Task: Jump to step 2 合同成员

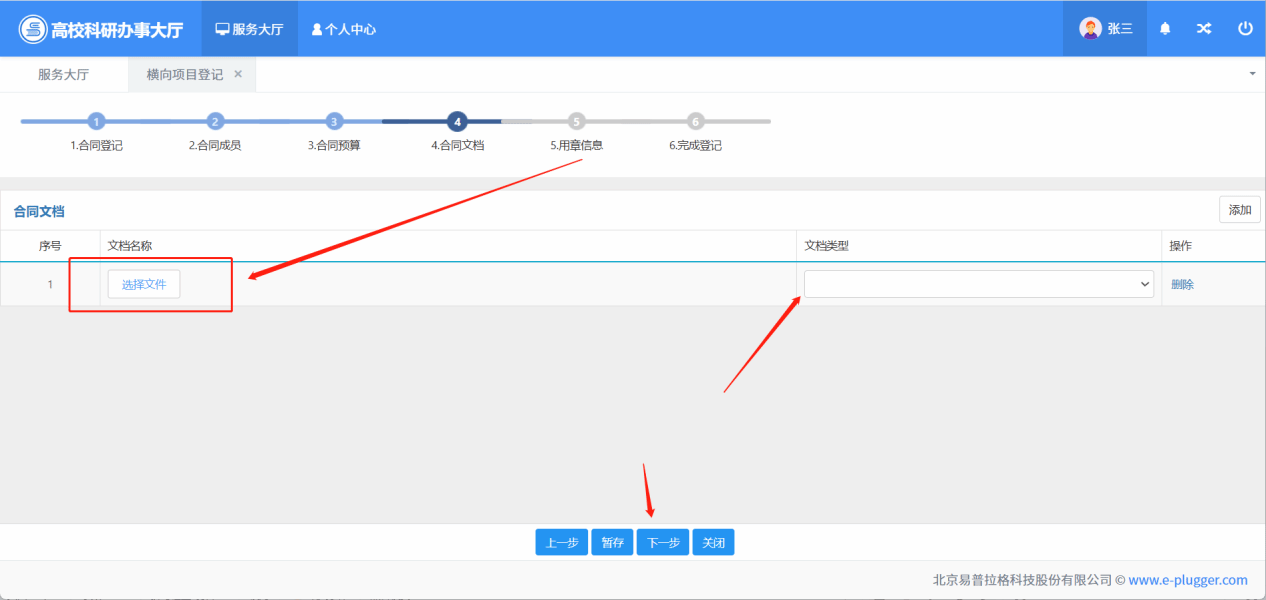Action: coord(215,122)
